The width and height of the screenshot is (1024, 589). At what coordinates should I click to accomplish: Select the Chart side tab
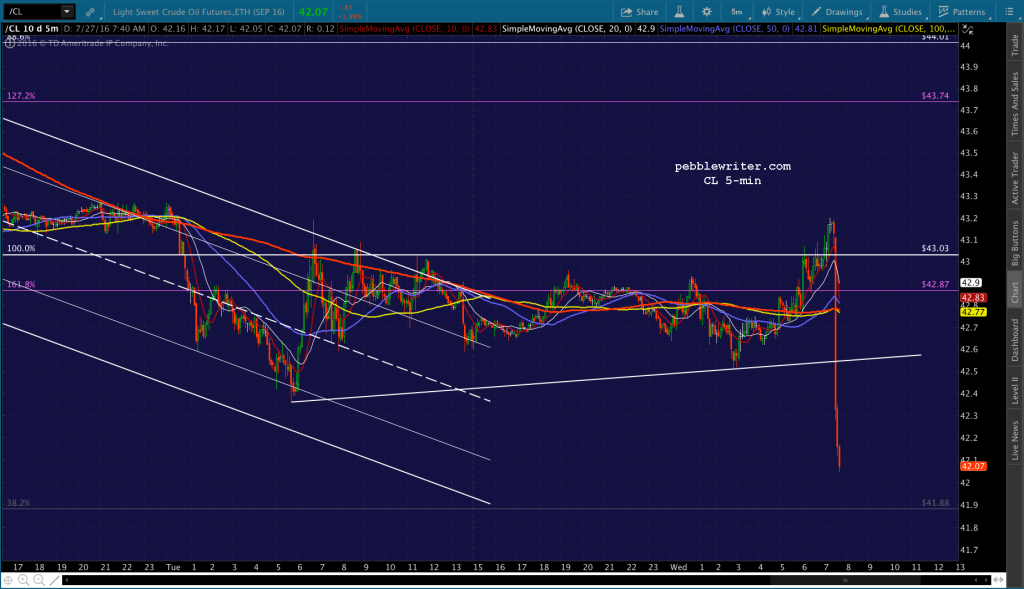(x=1015, y=292)
